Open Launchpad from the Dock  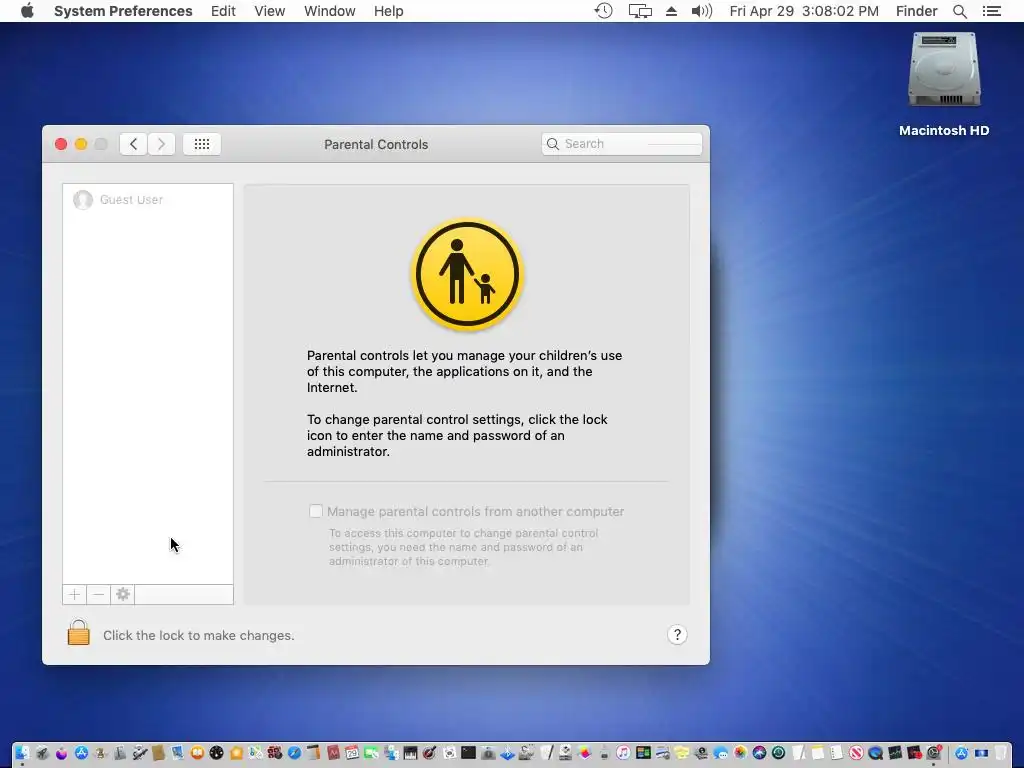pos(42,753)
